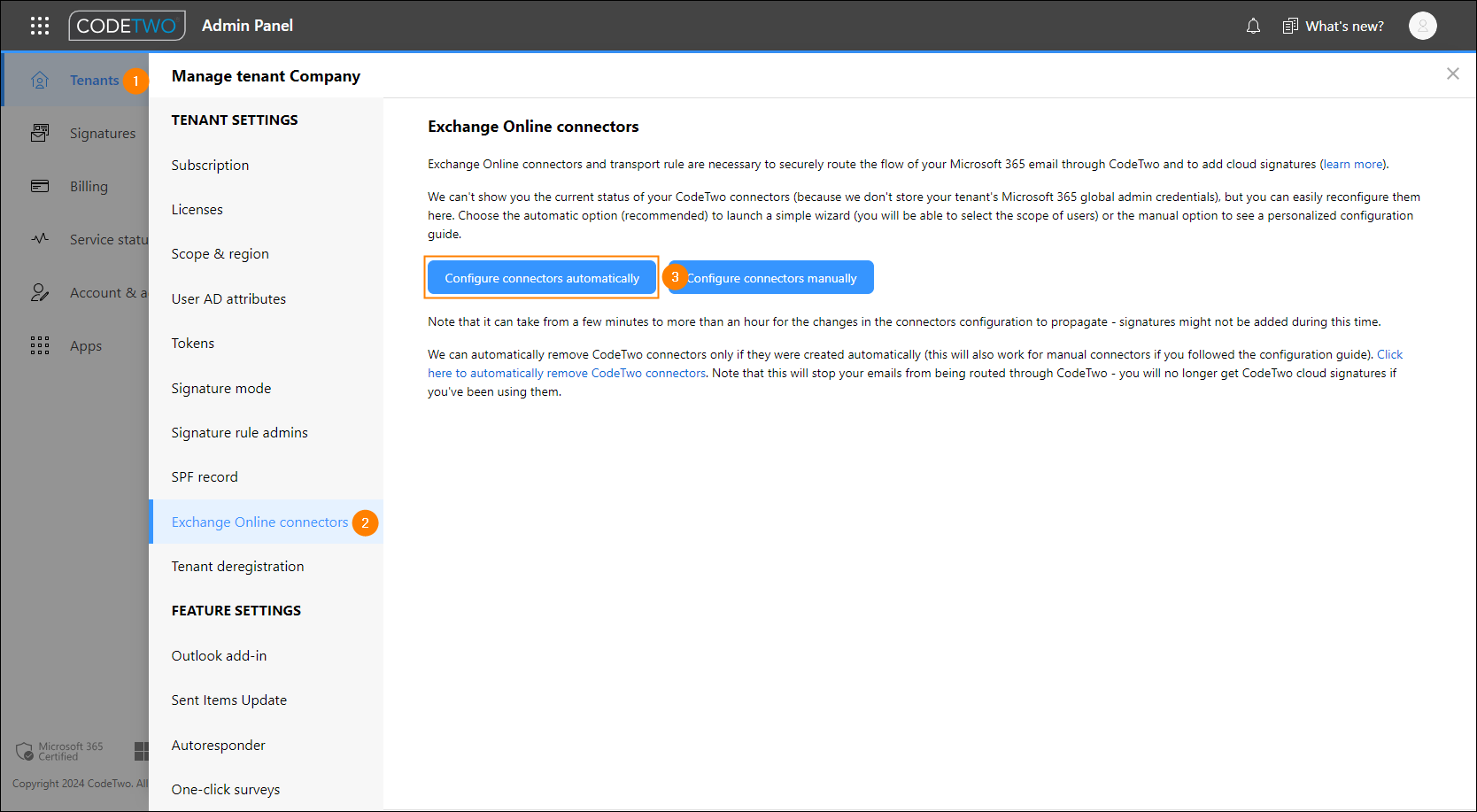Image resolution: width=1477 pixels, height=812 pixels.
Task: Open the app launcher grid icon
Action: (x=39, y=26)
